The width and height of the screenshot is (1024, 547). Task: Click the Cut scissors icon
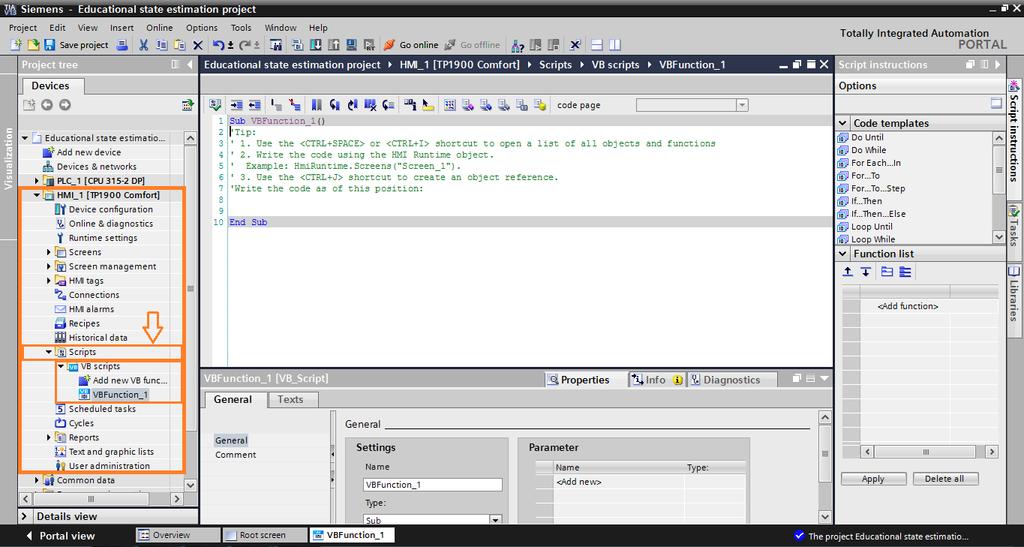coord(144,45)
